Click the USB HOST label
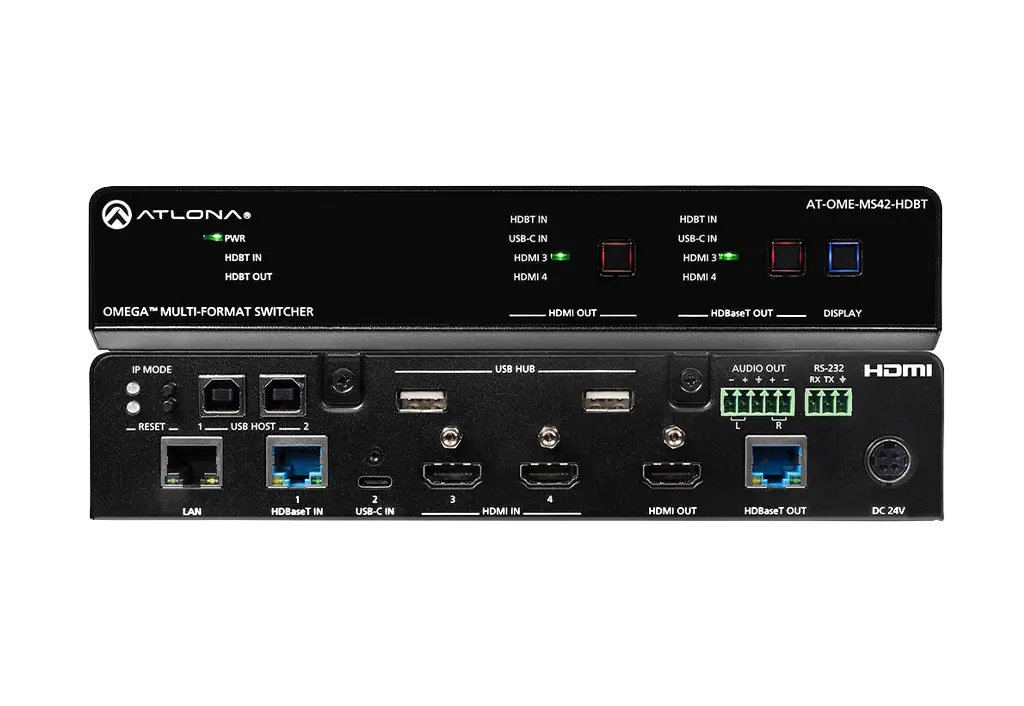This screenshot has height=706, width=1024. tap(253, 426)
